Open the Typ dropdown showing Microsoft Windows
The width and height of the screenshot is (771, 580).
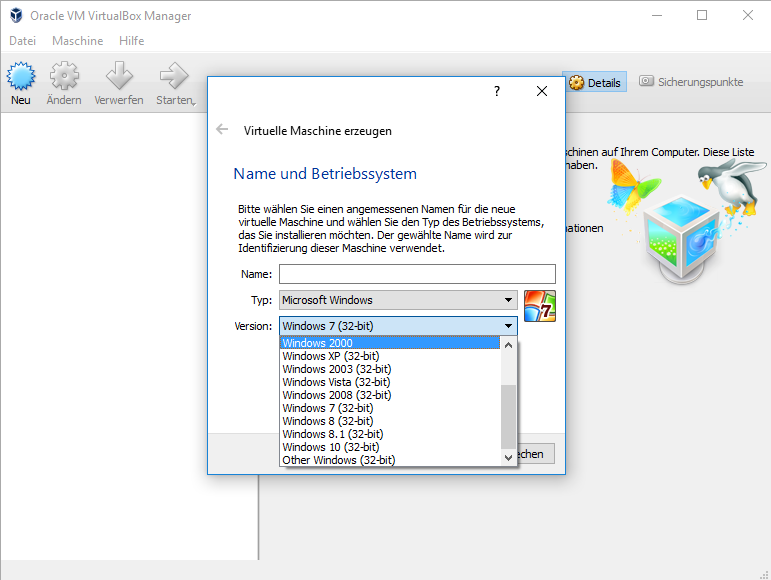398,300
